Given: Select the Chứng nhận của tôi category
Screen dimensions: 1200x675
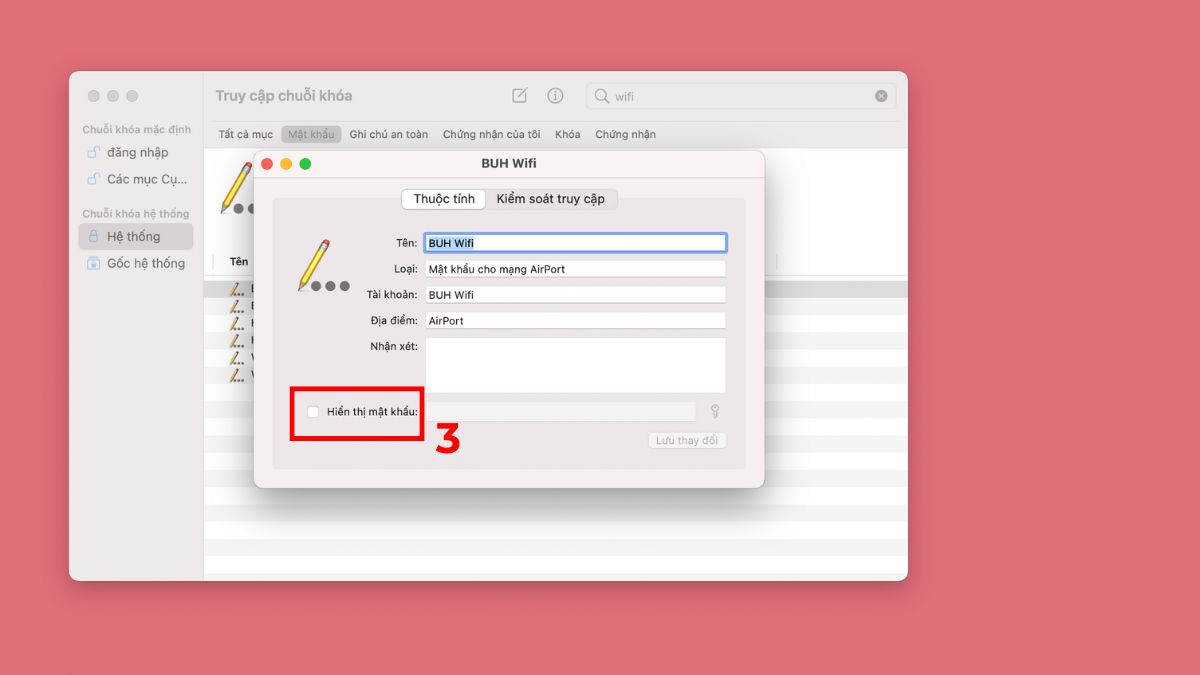Looking at the screenshot, I should click(491, 133).
